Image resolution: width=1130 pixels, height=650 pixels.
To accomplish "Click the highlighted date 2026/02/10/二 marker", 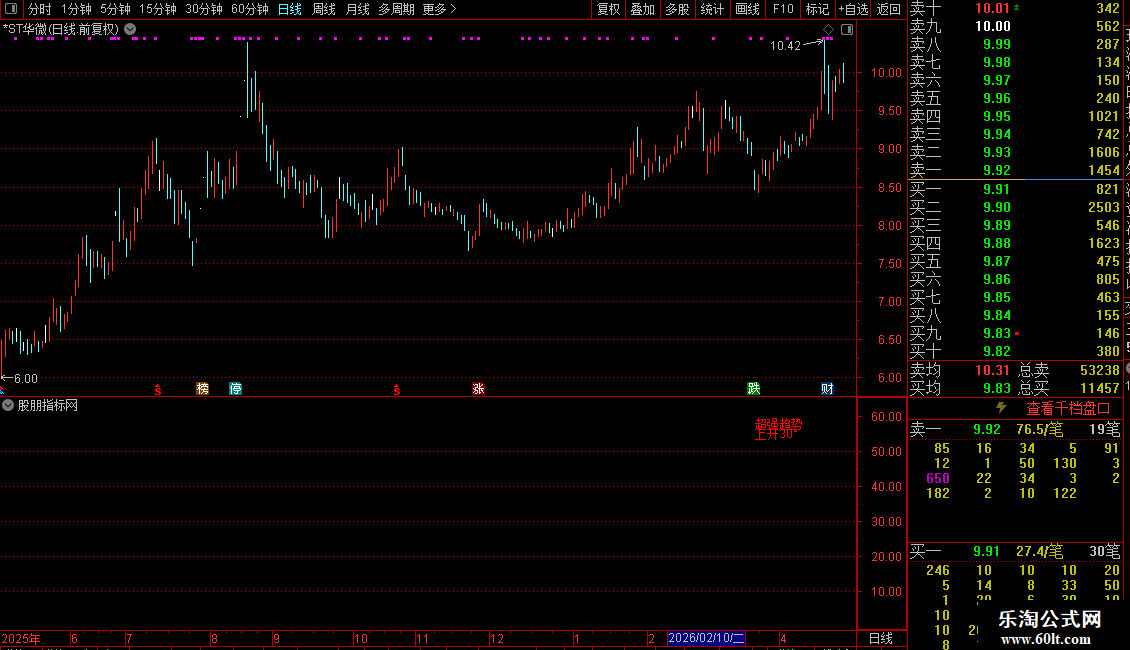I will (706, 638).
